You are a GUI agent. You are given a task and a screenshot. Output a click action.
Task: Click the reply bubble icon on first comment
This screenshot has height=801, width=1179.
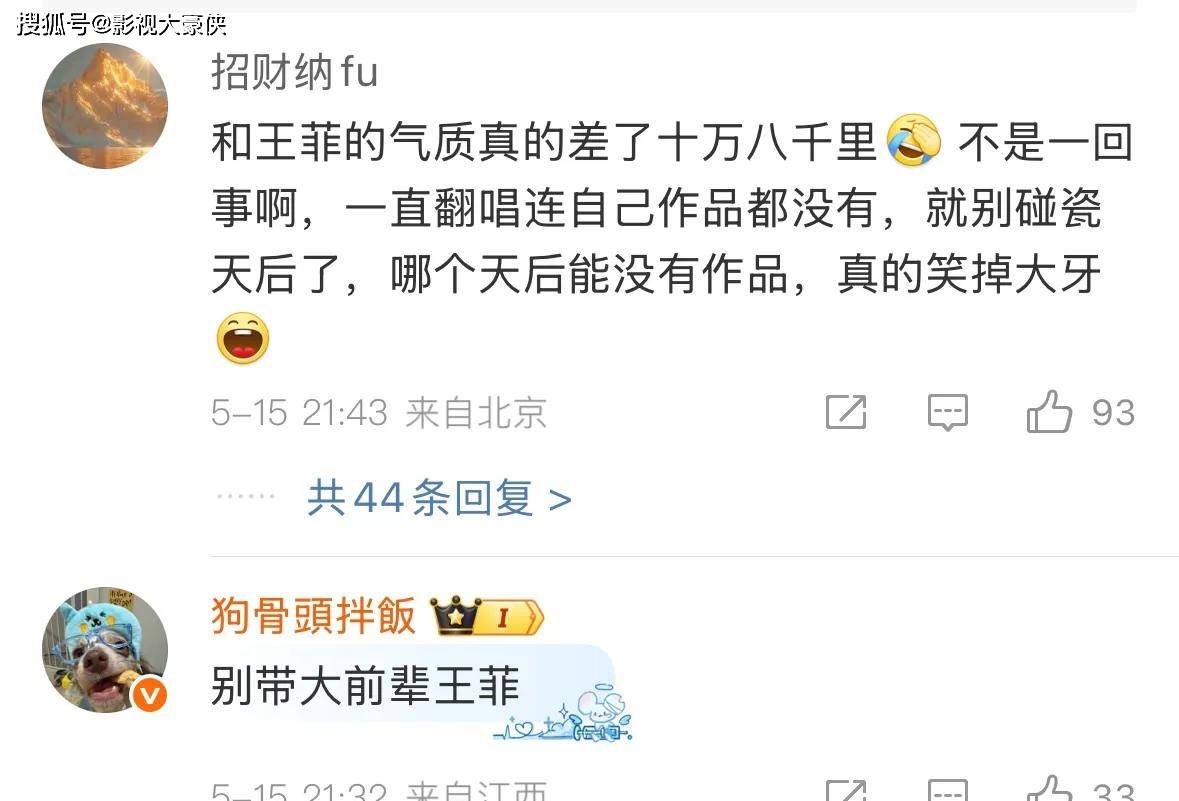pyautogui.click(x=947, y=411)
